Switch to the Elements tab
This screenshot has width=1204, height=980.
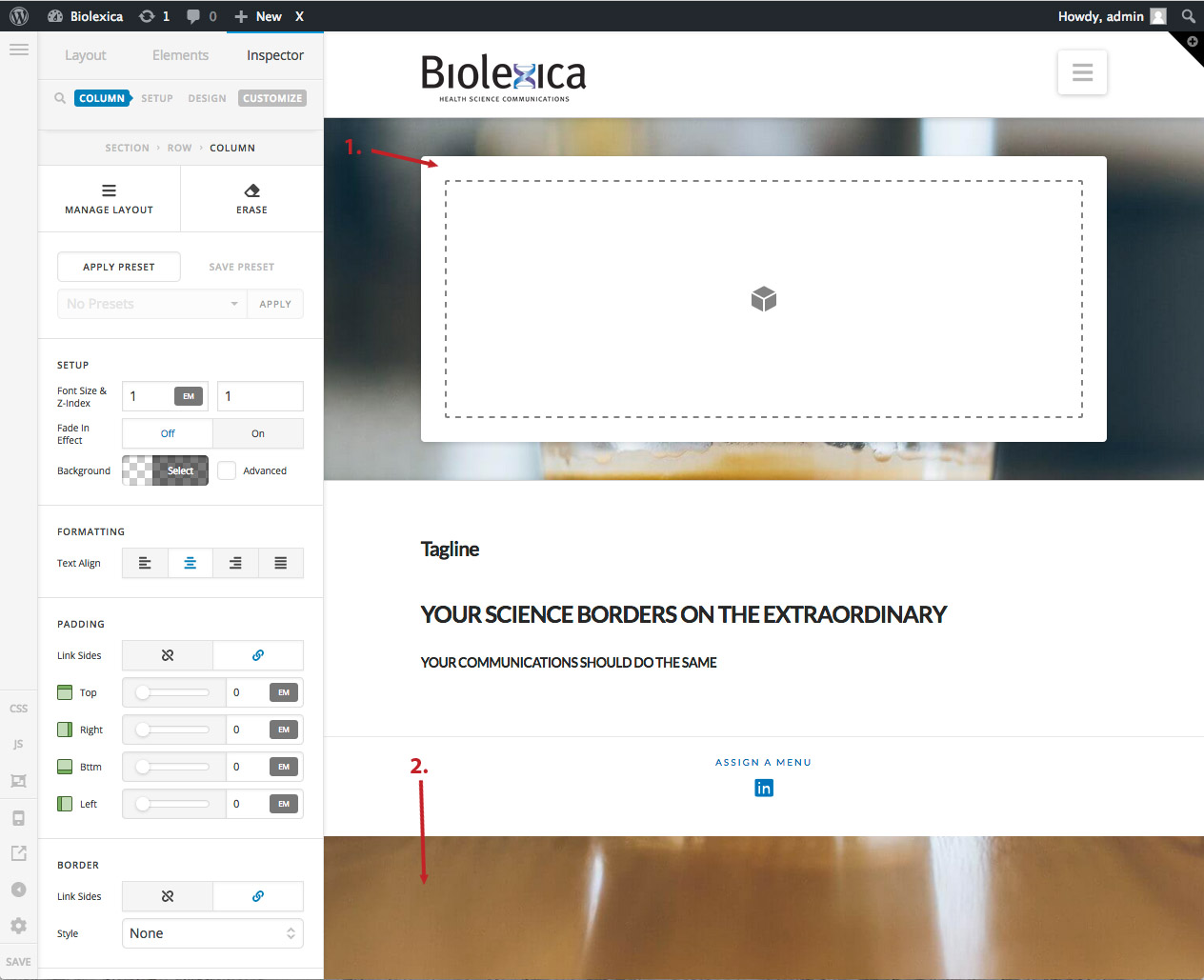(x=180, y=55)
